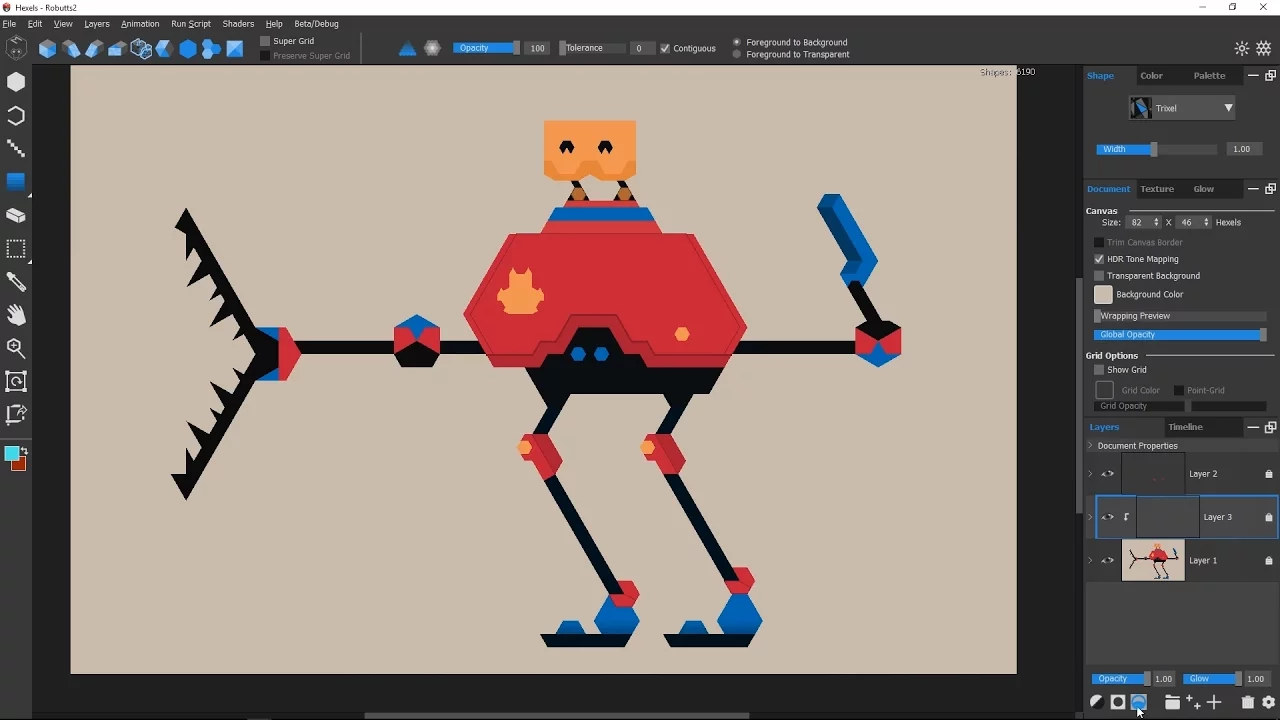Open the new layer group folder icon
Viewport: 1280px width, 720px height.
1172,703
